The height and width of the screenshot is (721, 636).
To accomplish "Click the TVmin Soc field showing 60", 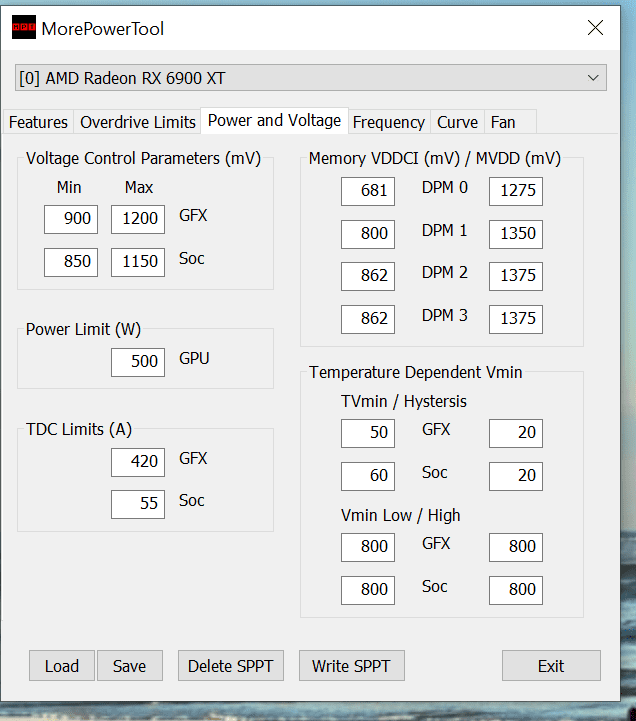I will point(368,476).
